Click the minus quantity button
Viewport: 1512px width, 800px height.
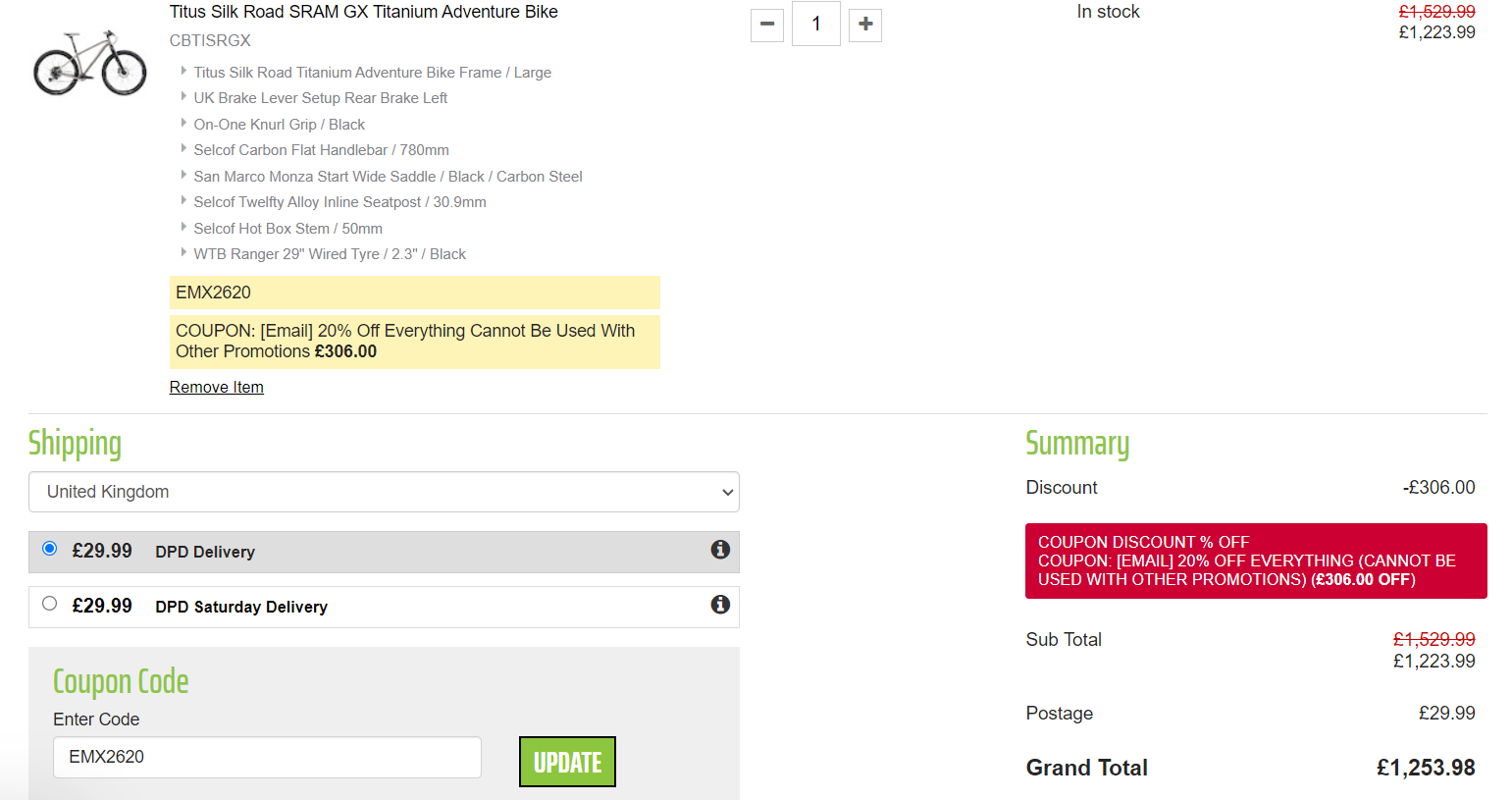coord(767,25)
